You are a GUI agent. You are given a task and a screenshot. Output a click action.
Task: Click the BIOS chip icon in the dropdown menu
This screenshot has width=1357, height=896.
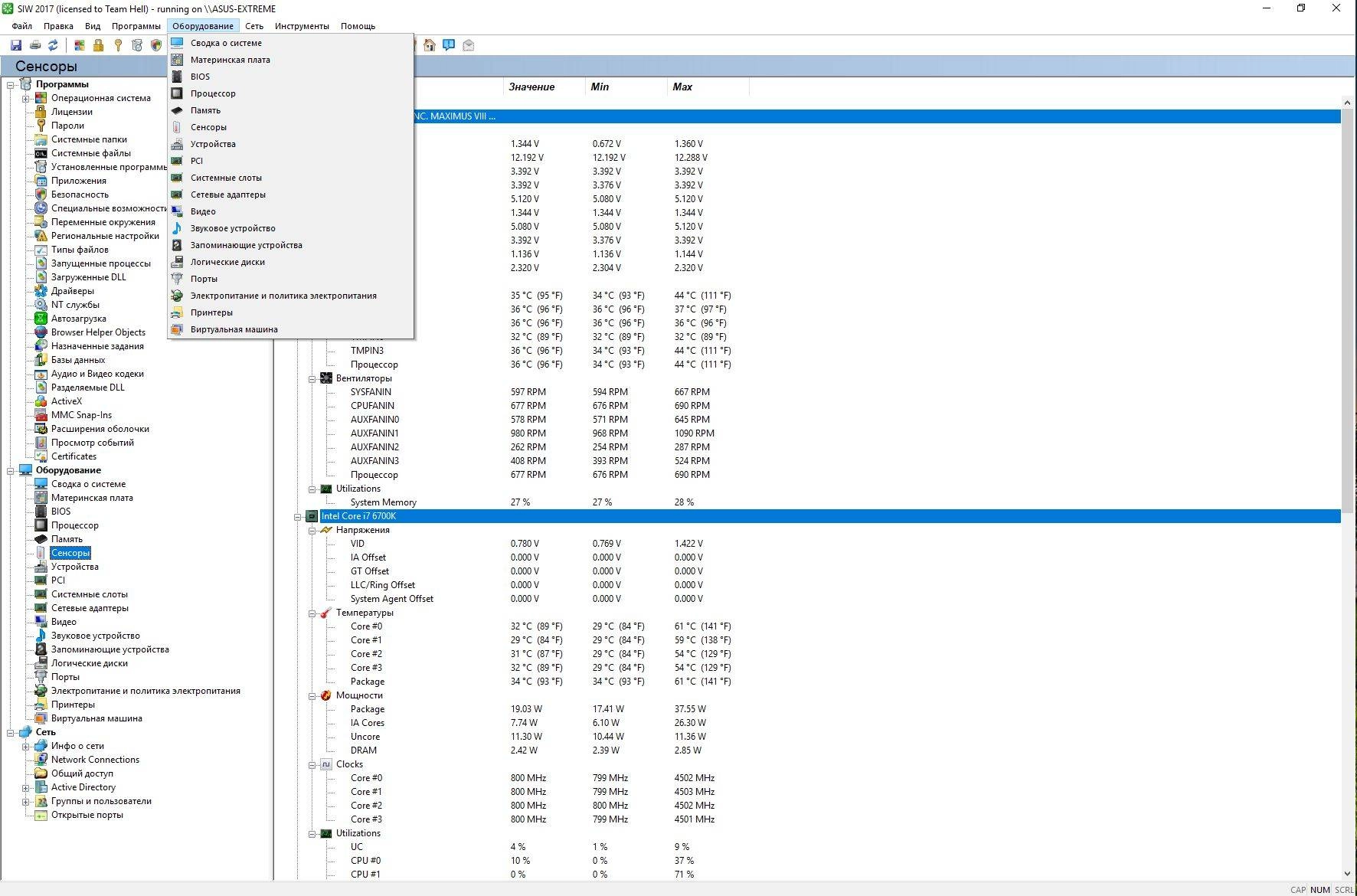coord(177,77)
